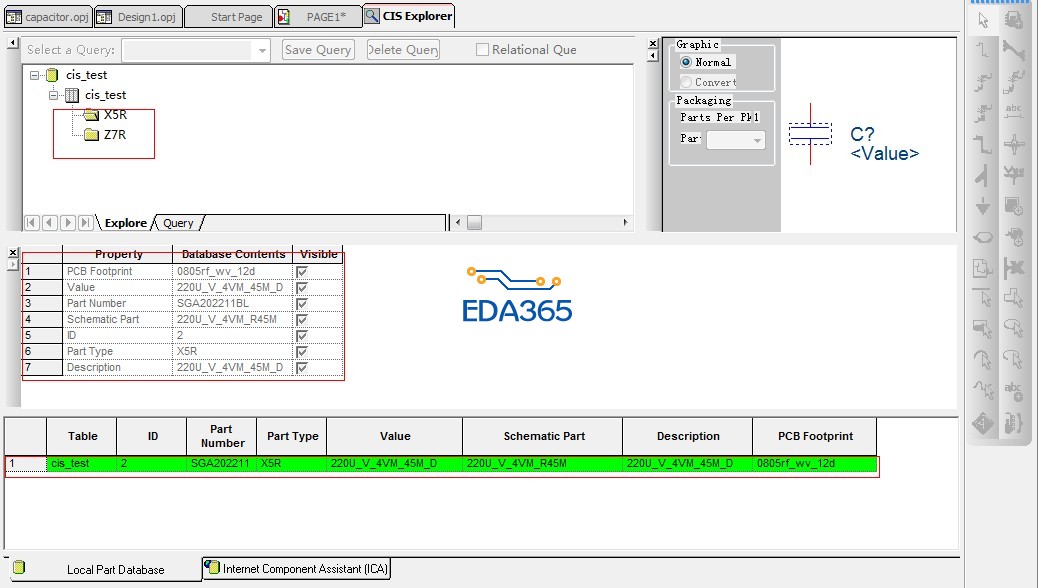Screen dimensions: 1038x588
Task: Switch to the capacitor.opj tab
Action: point(48,17)
